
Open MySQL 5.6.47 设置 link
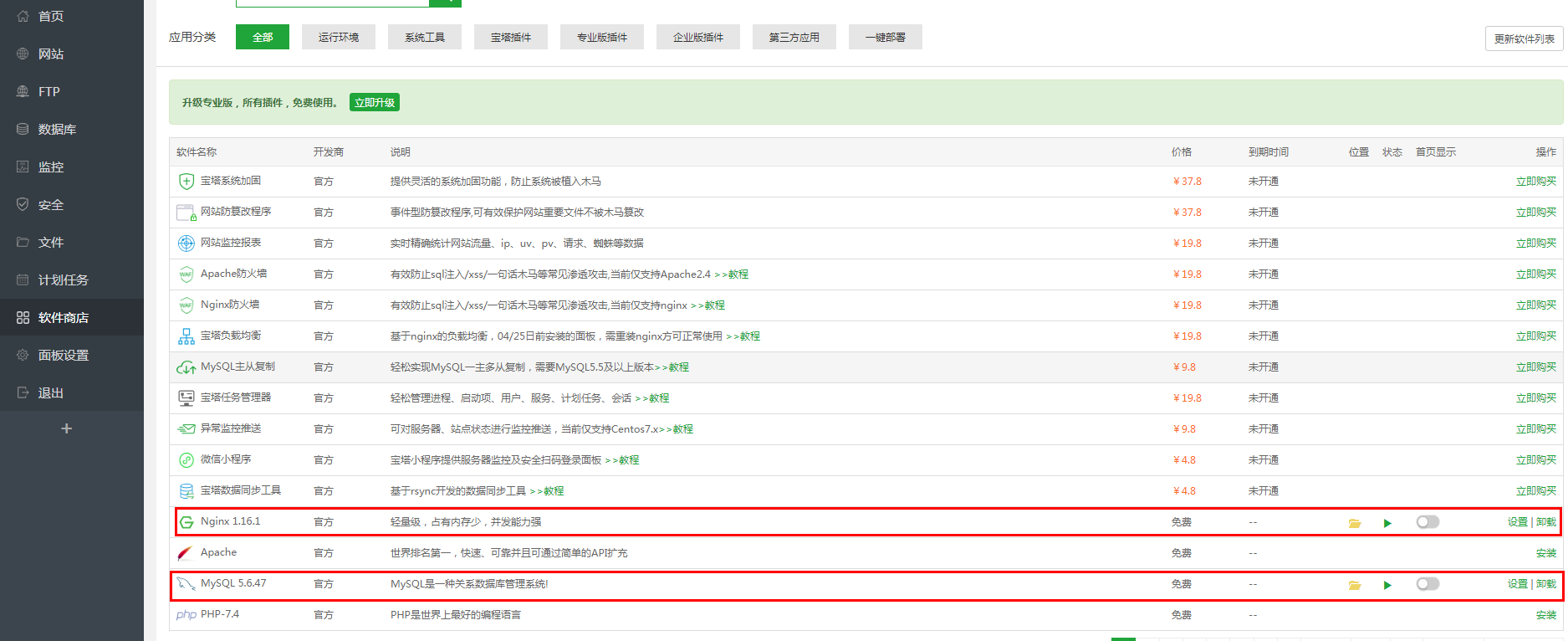click(1518, 583)
